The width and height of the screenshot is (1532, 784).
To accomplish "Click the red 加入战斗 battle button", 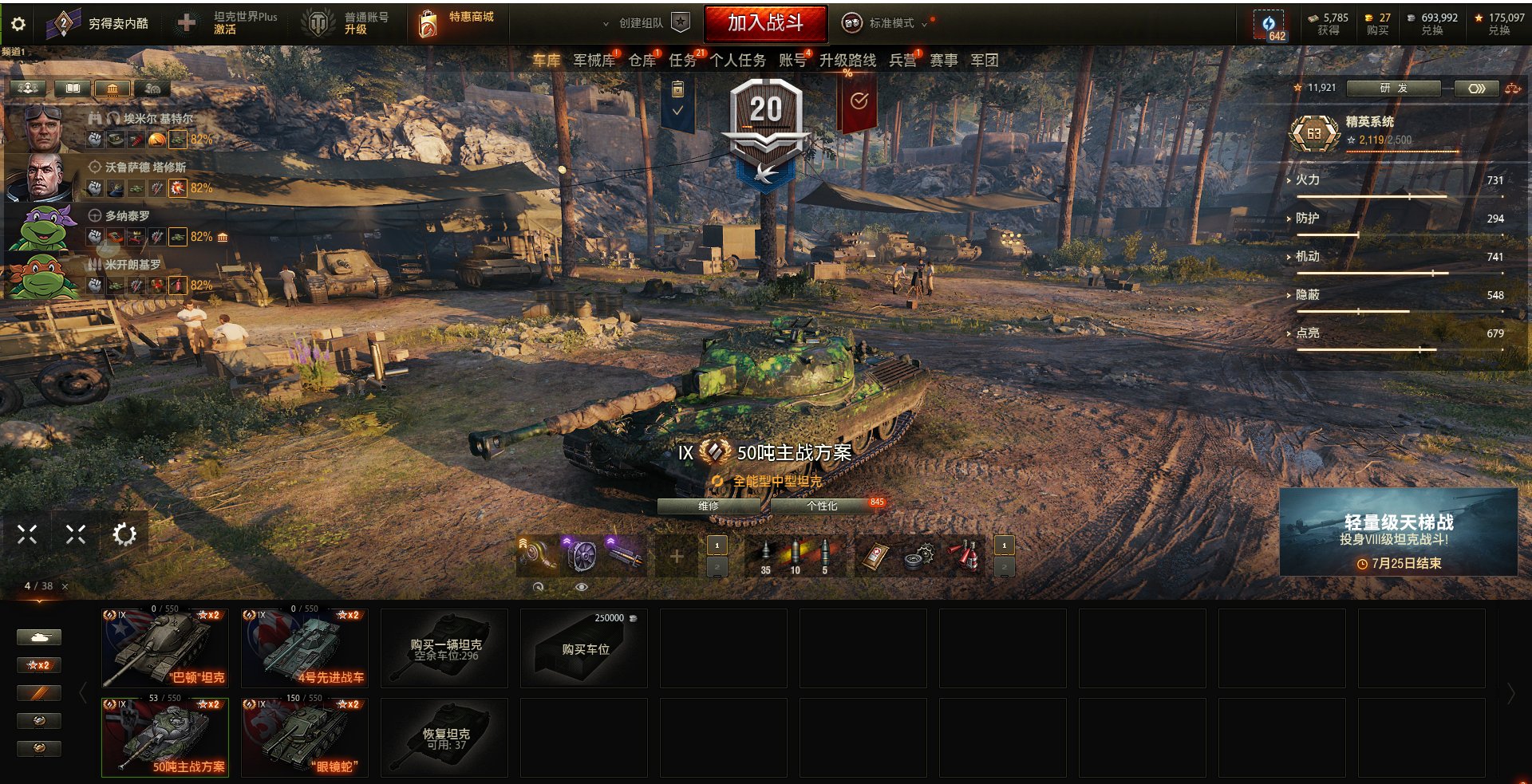I will (x=765, y=23).
